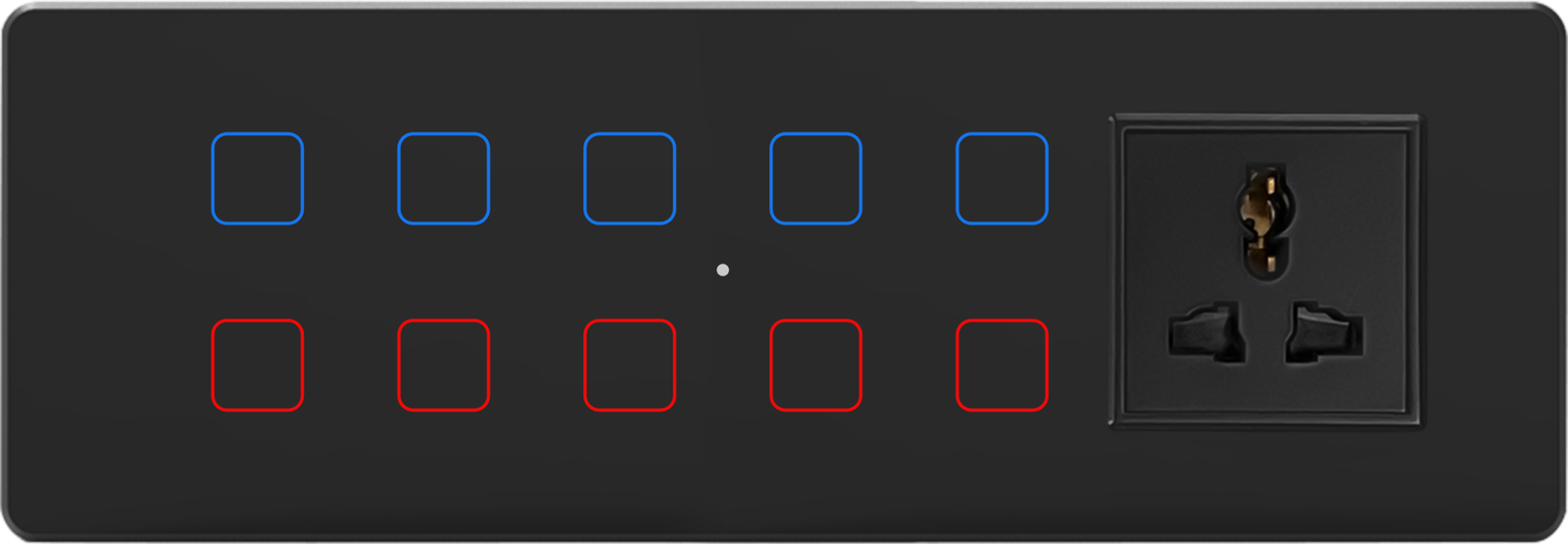The height and width of the screenshot is (544, 1568).
Task: Click the socket's top earth pin hole
Action: coord(1265,222)
